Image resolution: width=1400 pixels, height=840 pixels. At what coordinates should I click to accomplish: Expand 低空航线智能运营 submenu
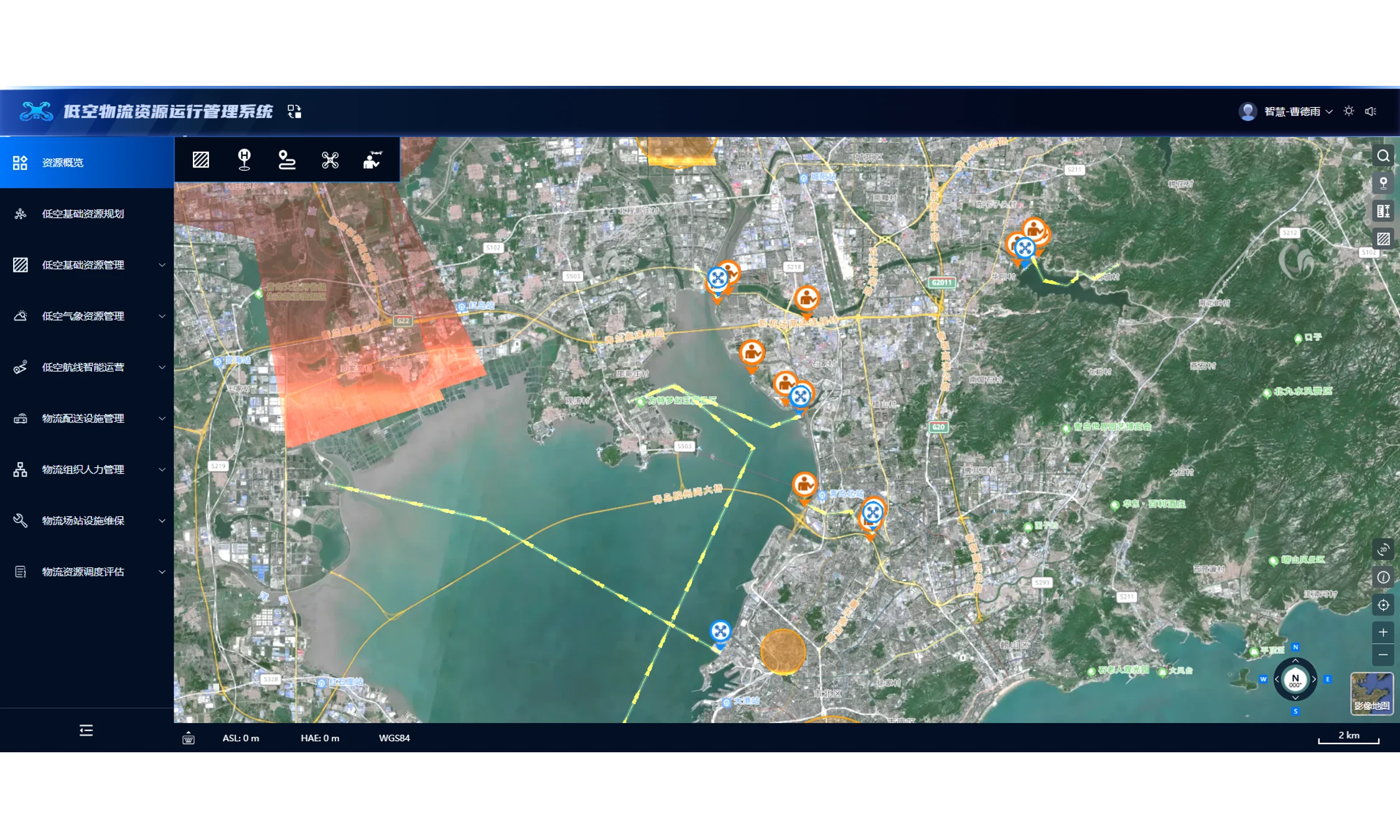pyautogui.click(x=86, y=367)
